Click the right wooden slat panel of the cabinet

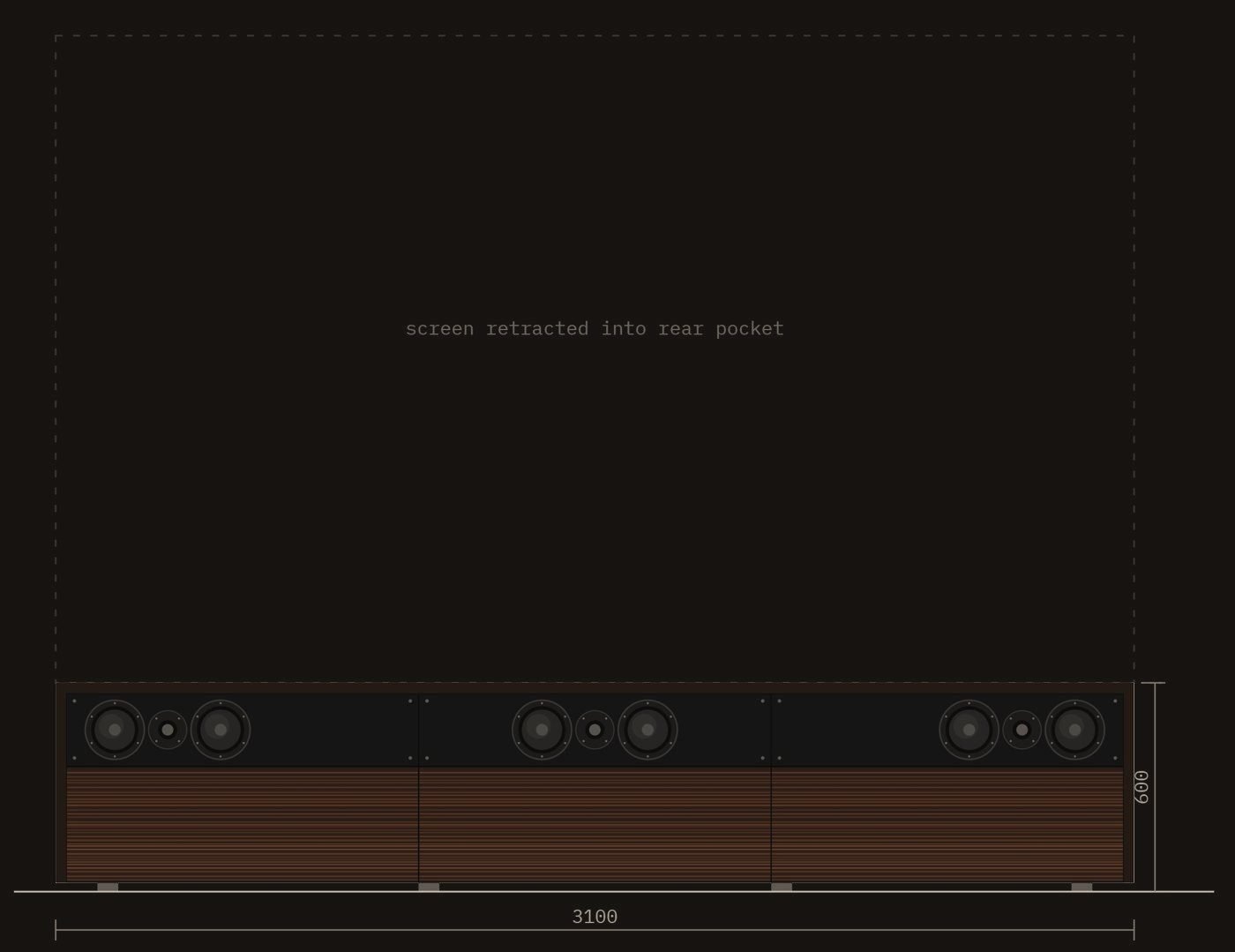(x=947, y=824)
